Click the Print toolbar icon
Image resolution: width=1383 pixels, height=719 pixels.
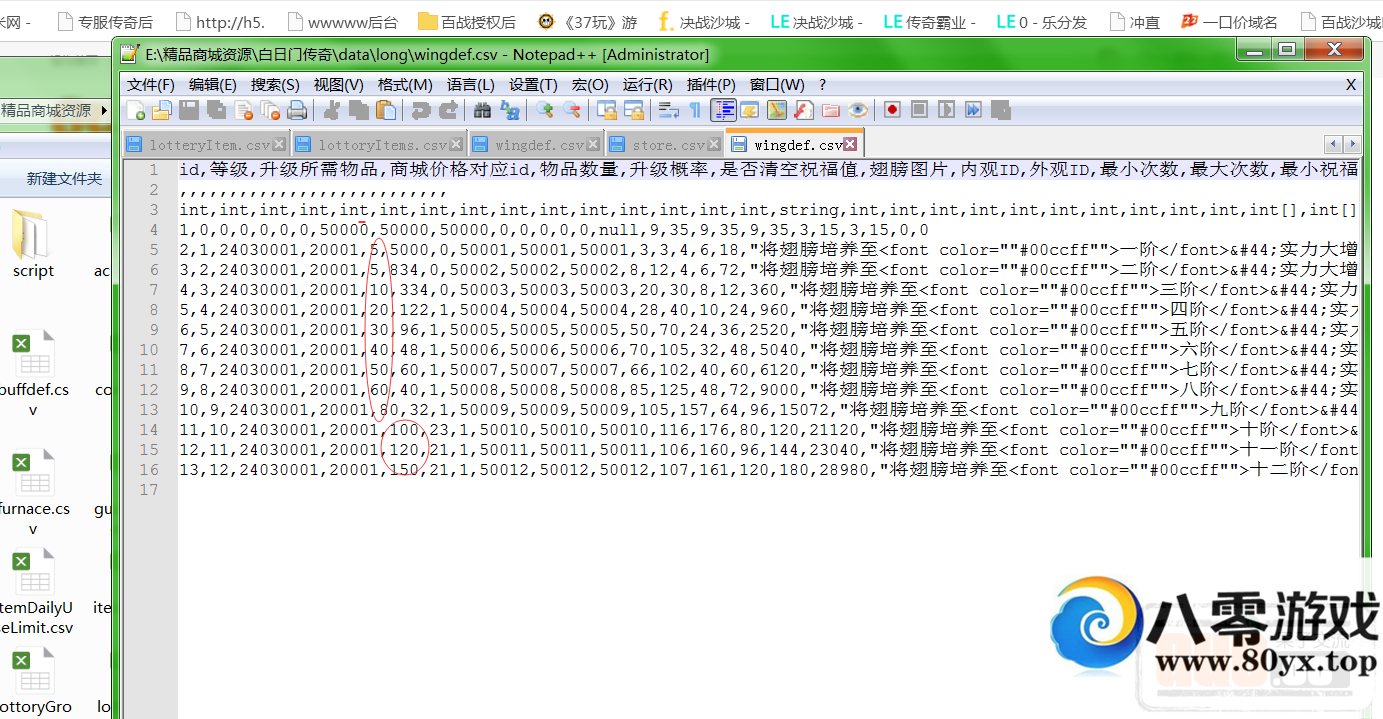click(297, 110)
